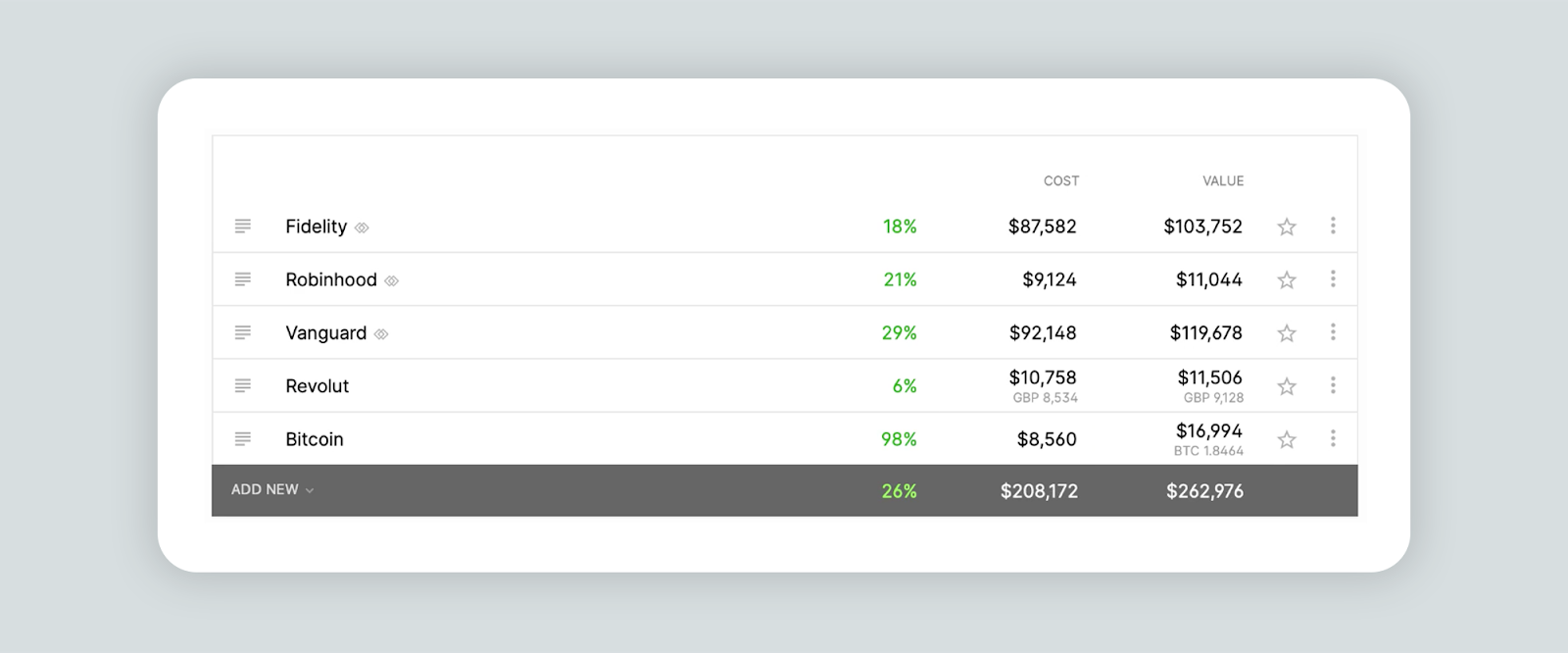Toggle the star on Robinhood row
This screenshot has width=1568, height=653.
point(1287,279)
